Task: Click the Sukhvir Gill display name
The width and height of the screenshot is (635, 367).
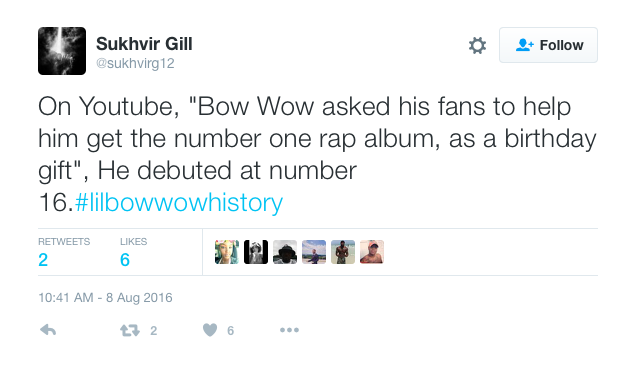Action: click(x=144, y=44)
